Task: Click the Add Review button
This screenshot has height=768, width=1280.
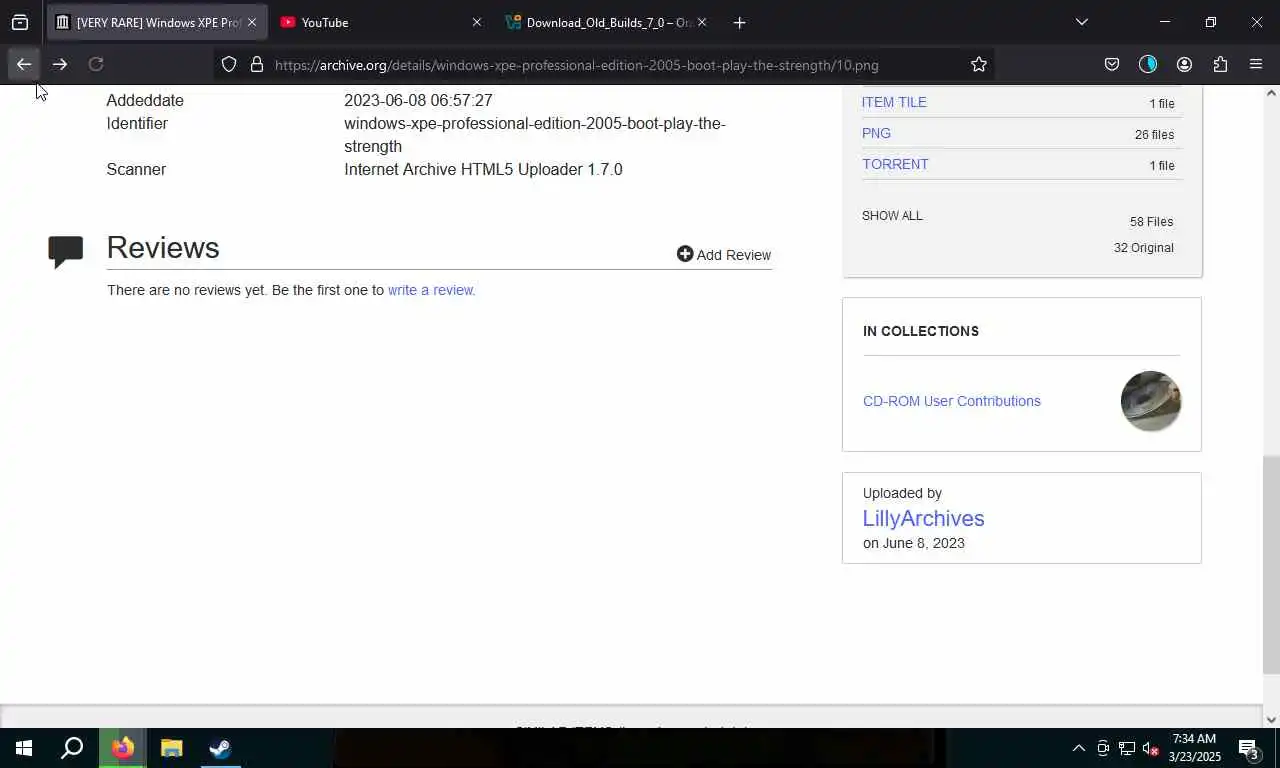Action: click(724, 255)
